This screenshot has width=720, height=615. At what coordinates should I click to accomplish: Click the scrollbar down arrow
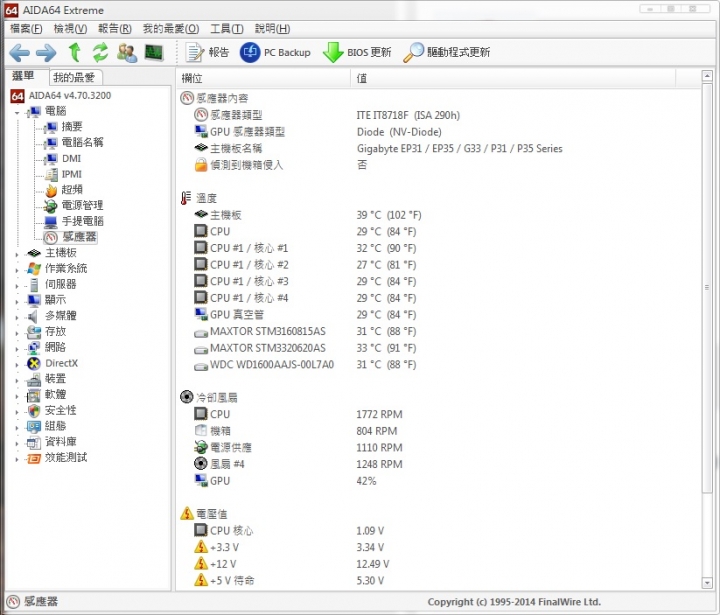point(707,583)
